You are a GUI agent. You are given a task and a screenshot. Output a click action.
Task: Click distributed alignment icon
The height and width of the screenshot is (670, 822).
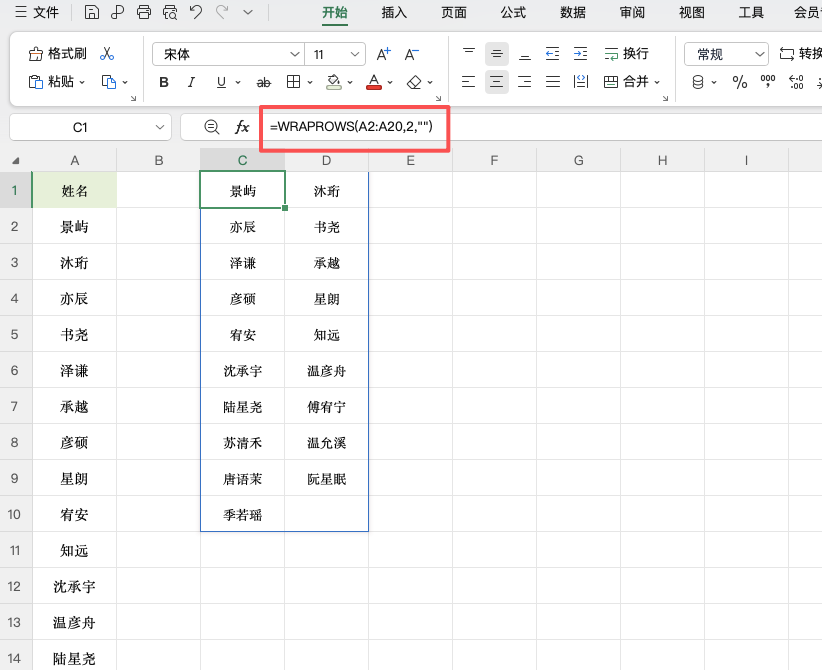tap(580, 82)
